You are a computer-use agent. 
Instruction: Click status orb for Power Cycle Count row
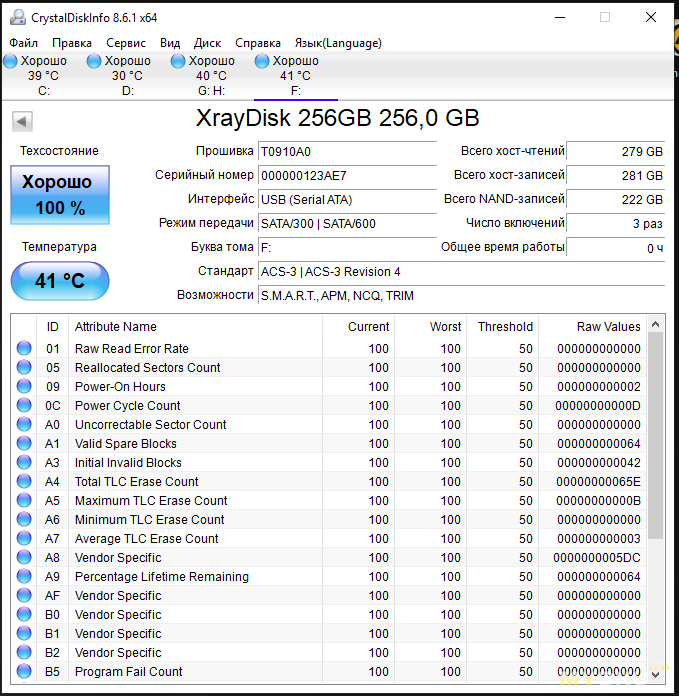(x=24, y=405)
